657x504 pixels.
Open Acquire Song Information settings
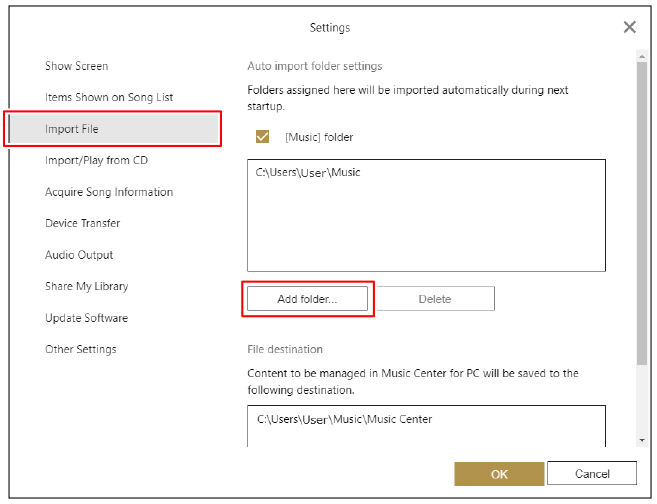pyautogui.click(x=109, y=192)
